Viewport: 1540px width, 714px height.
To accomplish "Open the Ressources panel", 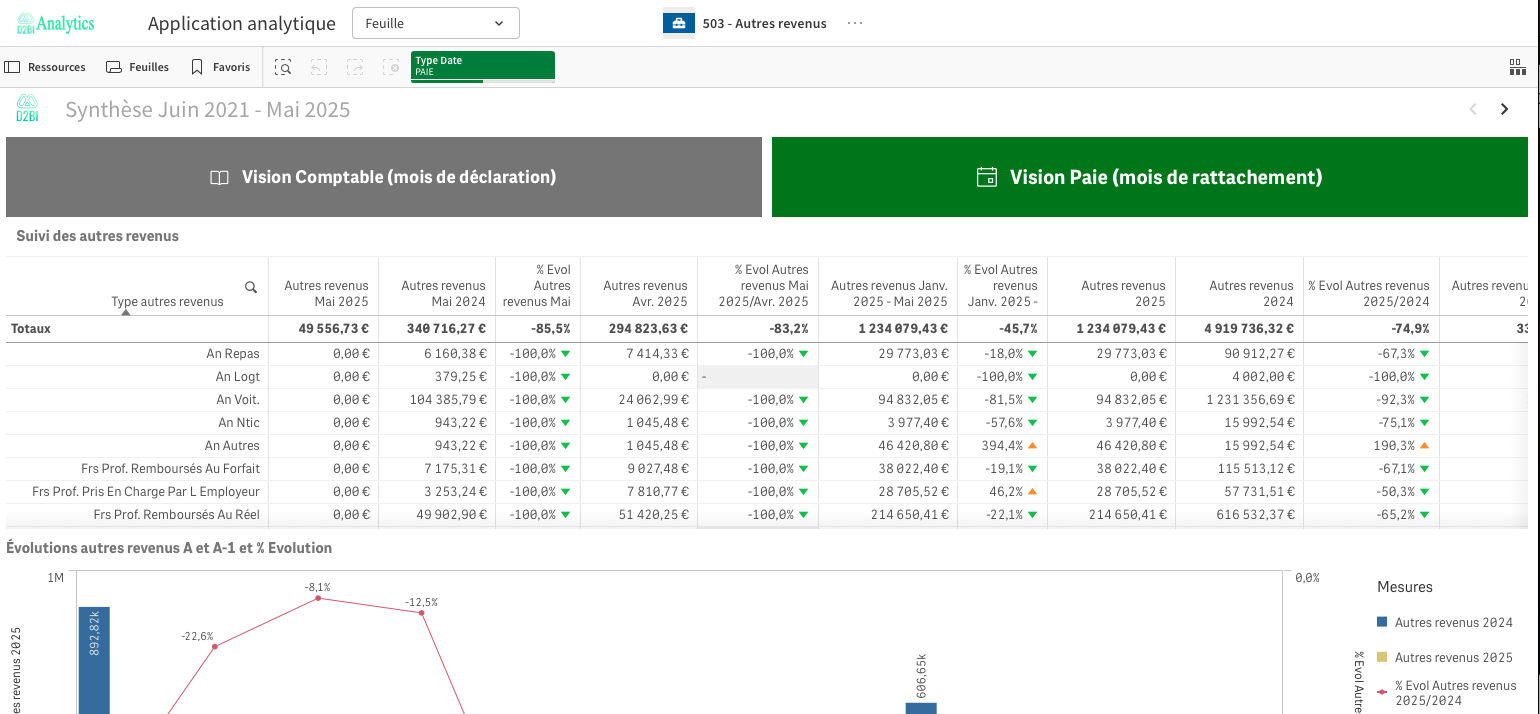I will (46, 67).
